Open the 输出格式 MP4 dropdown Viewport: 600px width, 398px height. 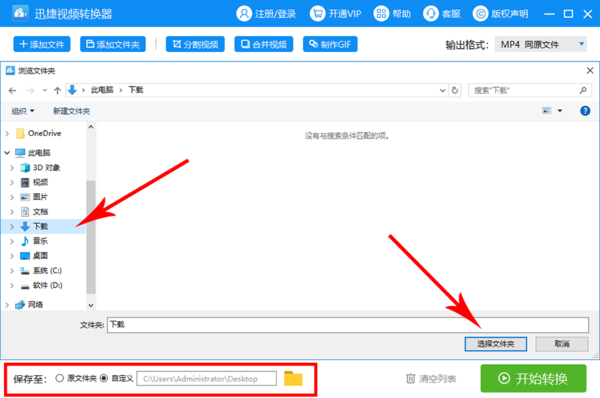pyautogui.click(x=541, y=44)
